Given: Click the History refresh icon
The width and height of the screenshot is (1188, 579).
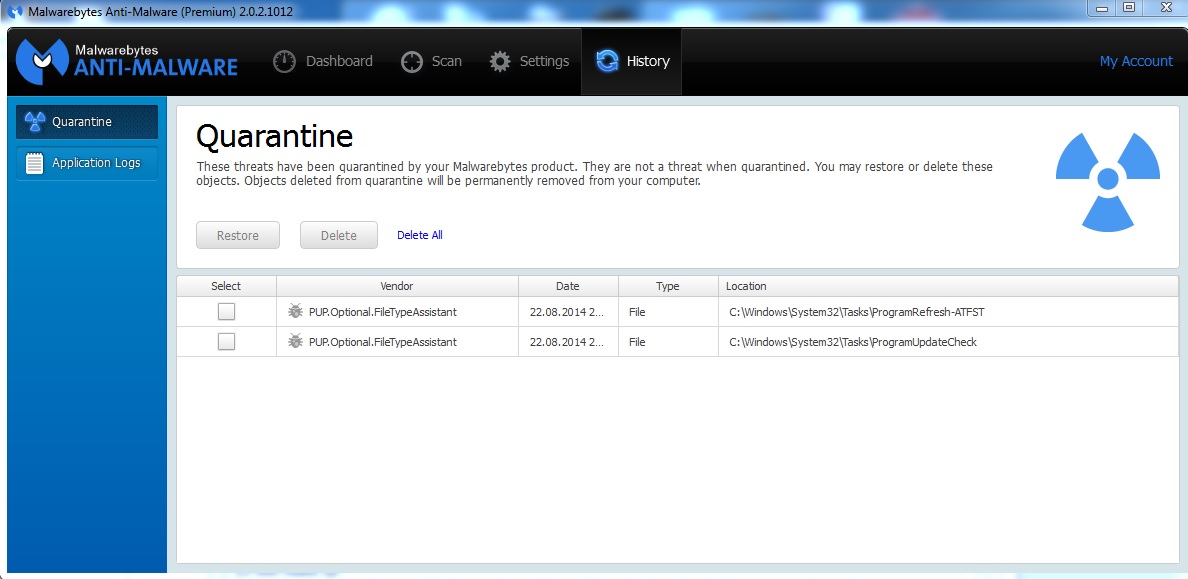Looking at the screenshot, I should 607,61.
